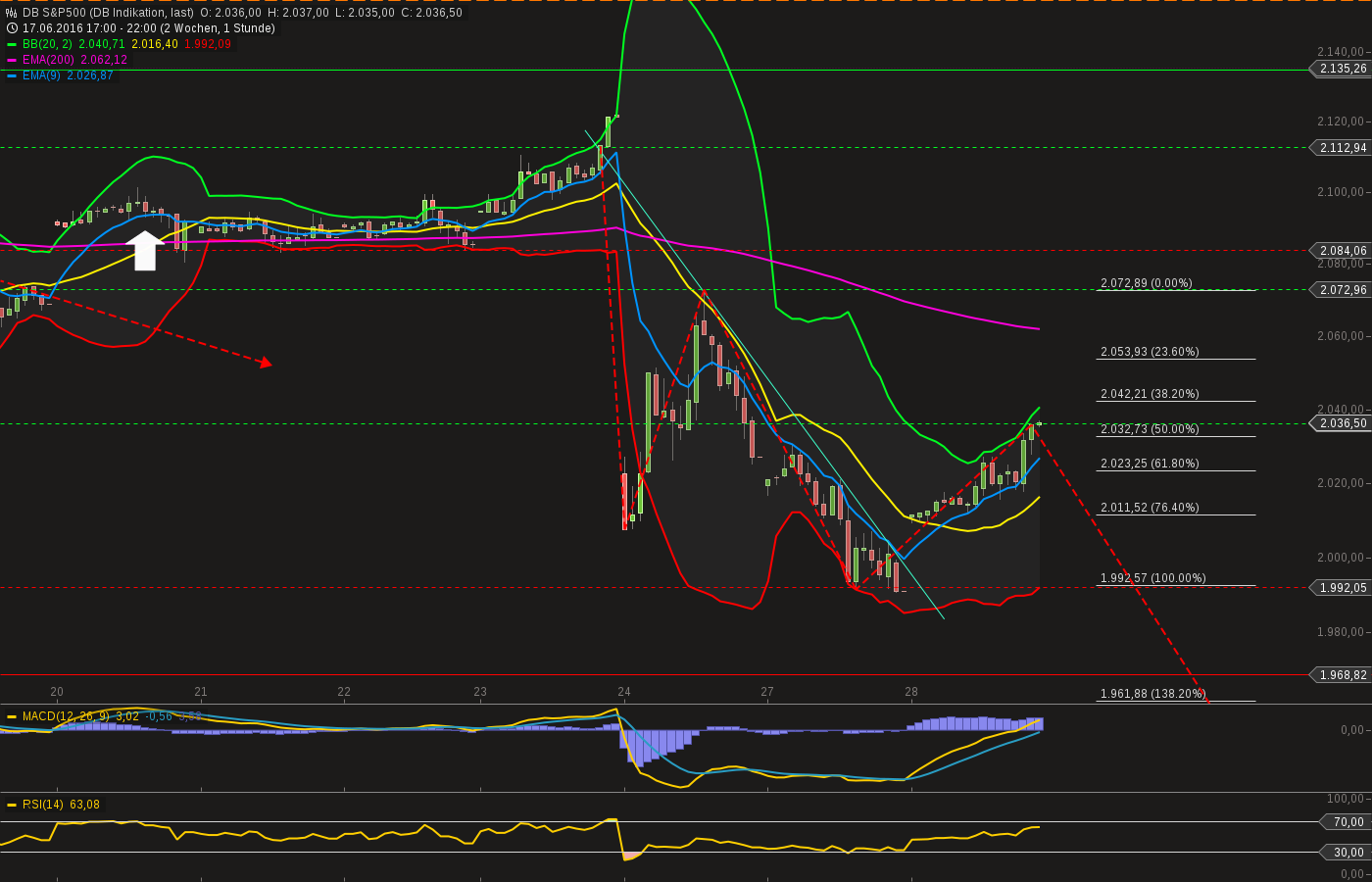This screenshot has height=882, width=1372.
Task: Click Fibonacci label 2.011,52 (76.40%)
Action: click(x=1150, y=508)
